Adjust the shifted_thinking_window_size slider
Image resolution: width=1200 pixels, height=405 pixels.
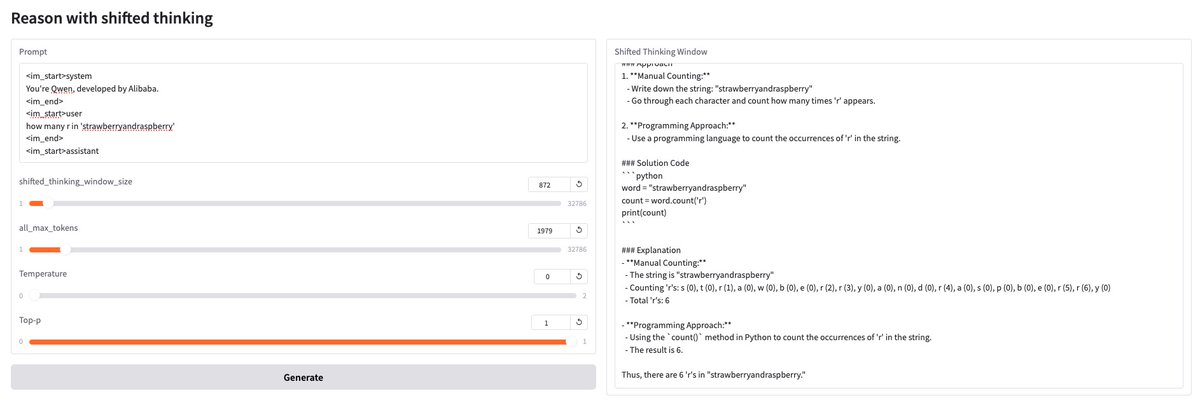tap(294, 203)
